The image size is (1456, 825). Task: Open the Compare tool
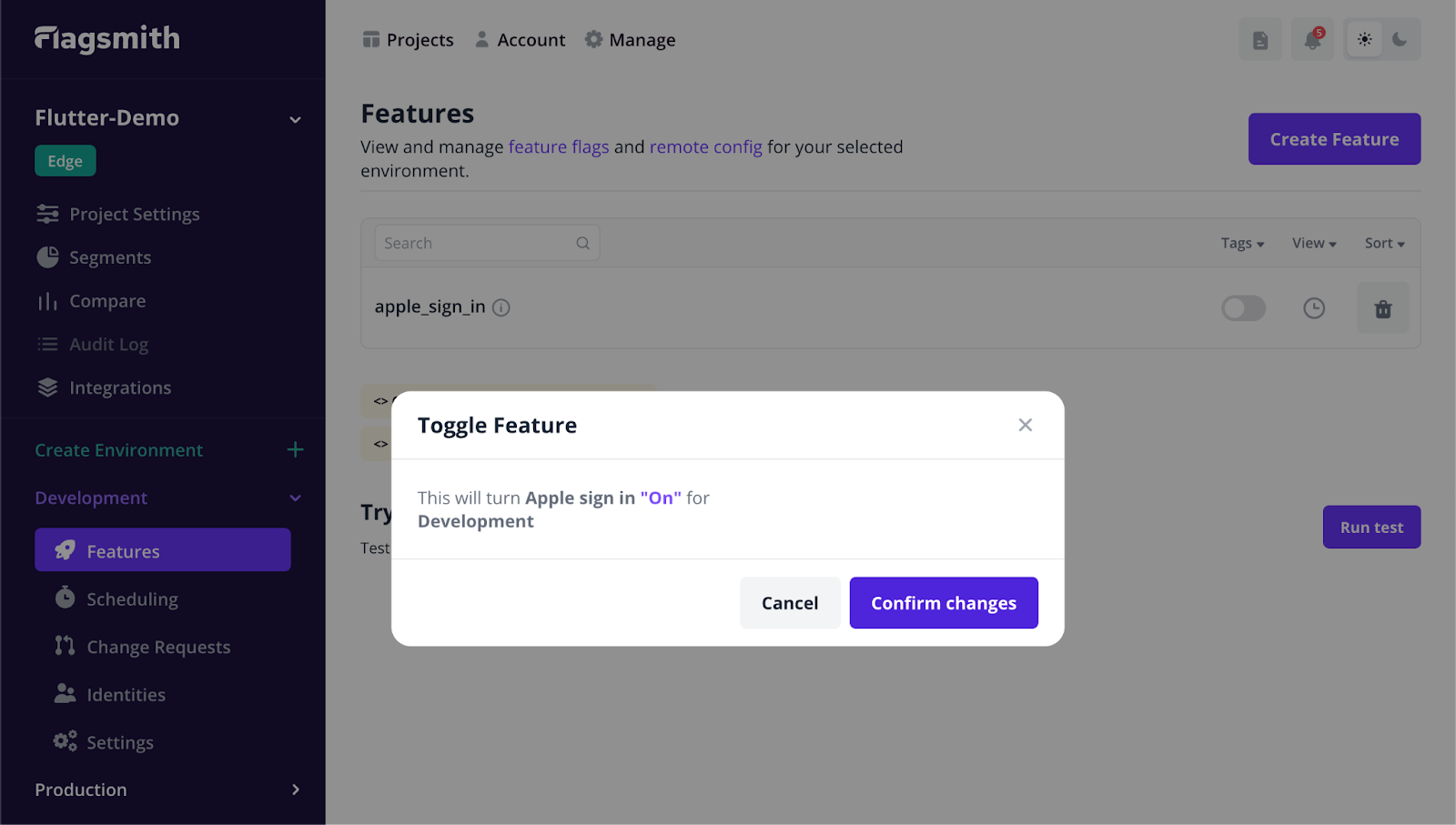pyautogui.click(x=106, y=300)
